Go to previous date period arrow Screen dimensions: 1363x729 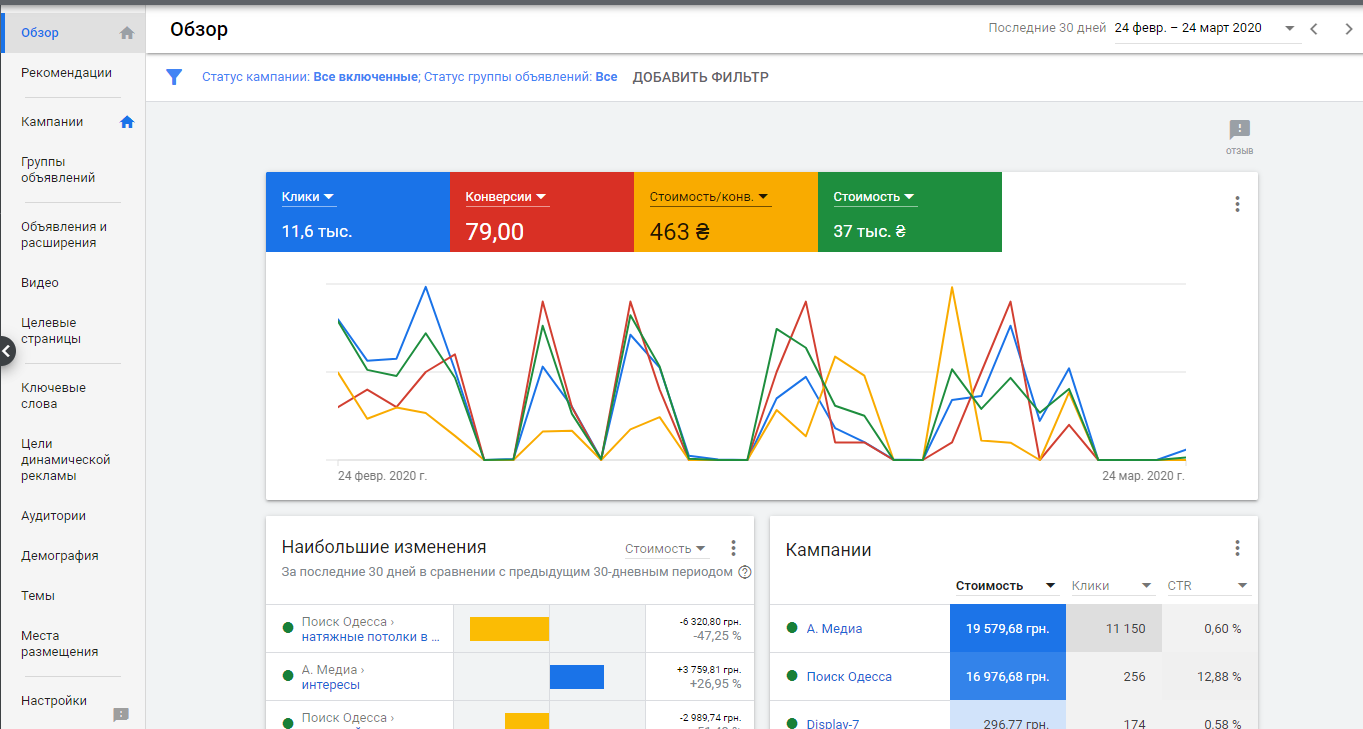1315,29
